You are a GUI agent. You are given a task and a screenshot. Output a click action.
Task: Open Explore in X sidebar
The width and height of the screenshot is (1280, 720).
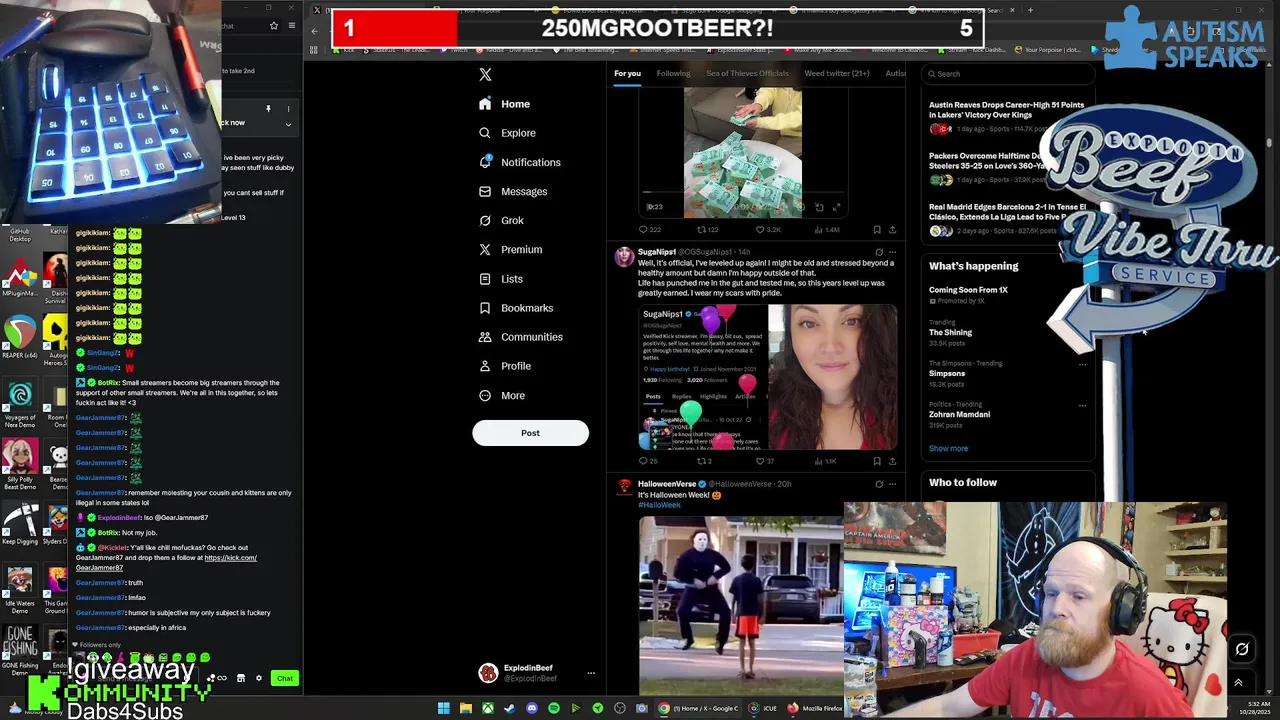507,133
